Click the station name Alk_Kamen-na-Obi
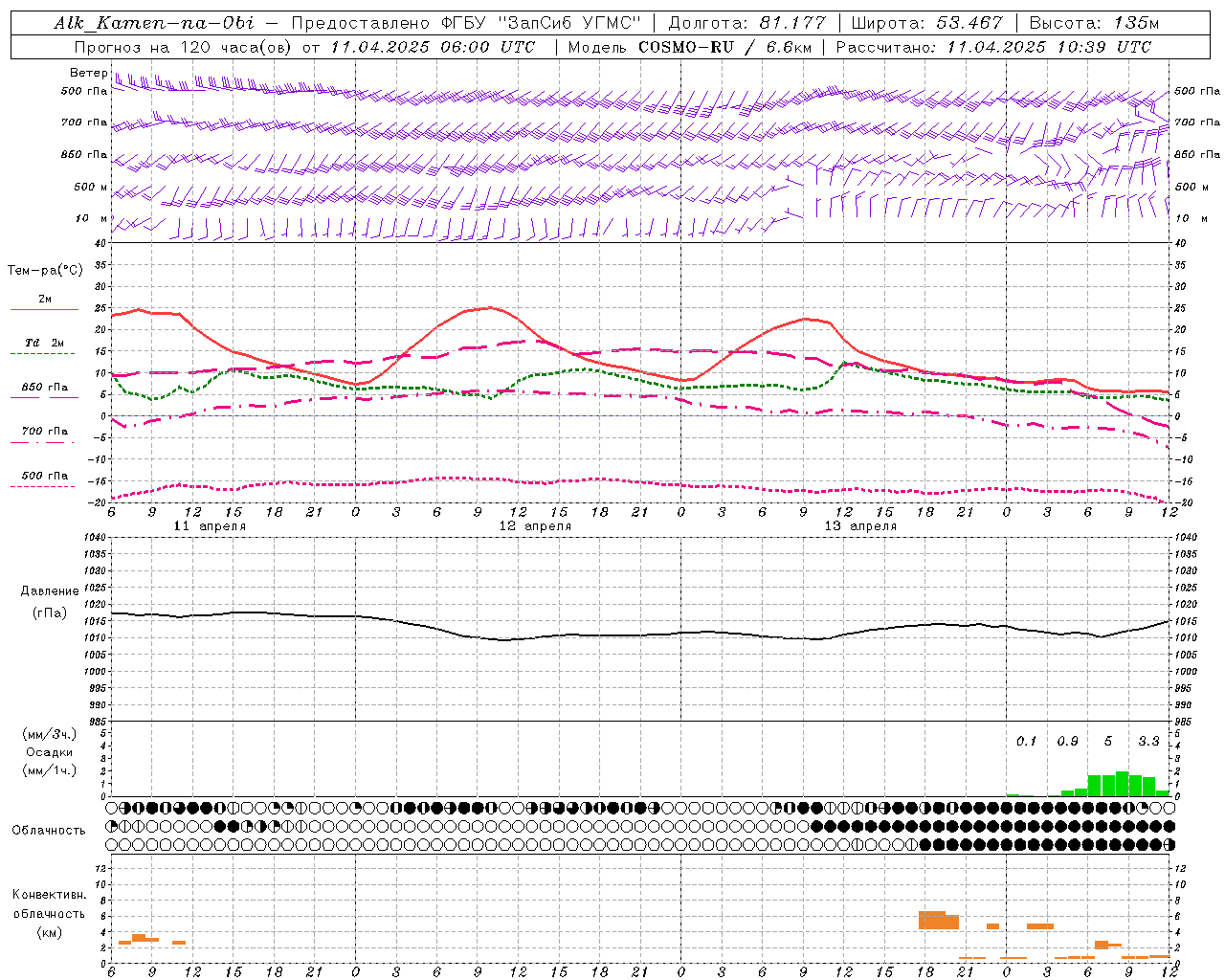This screenshot has width=1225, height=980. (154, 23)
